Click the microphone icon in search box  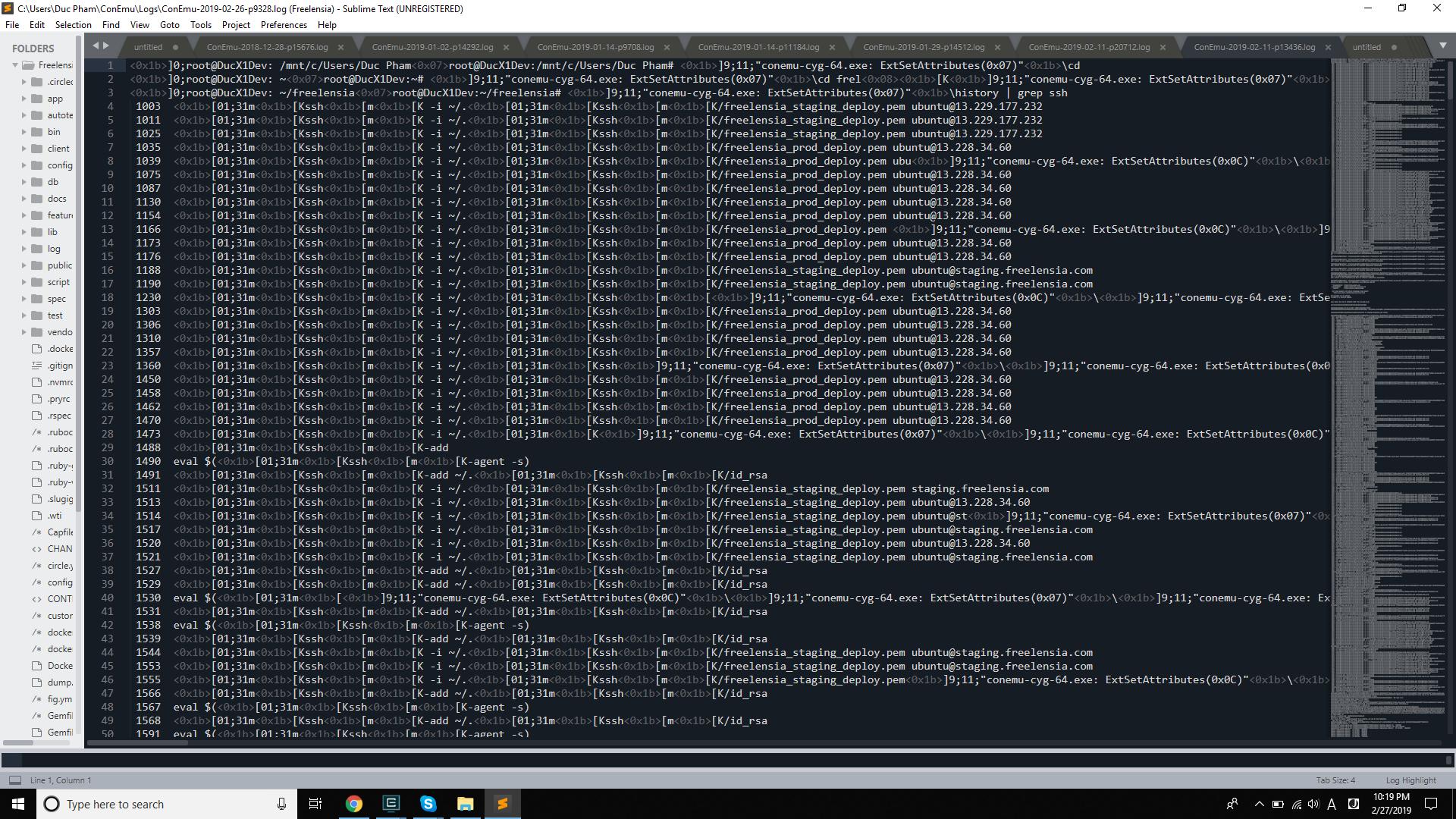click(x=281, y=804)
